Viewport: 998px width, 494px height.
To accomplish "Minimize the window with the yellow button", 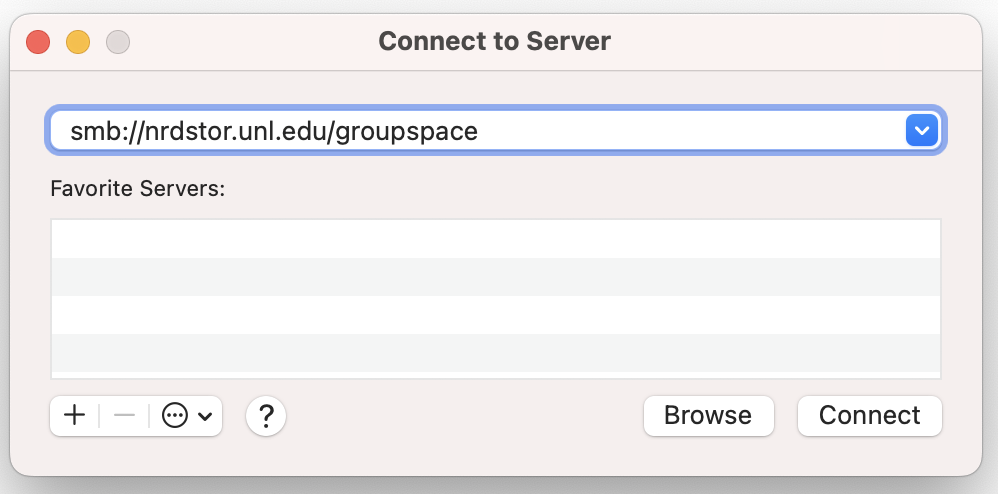I will point(78,42).
